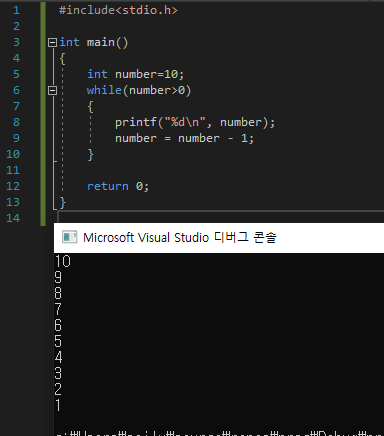Screen dimensions: 384x436
Task: Click line number 10 in the gutter
Action: (13, 154)
